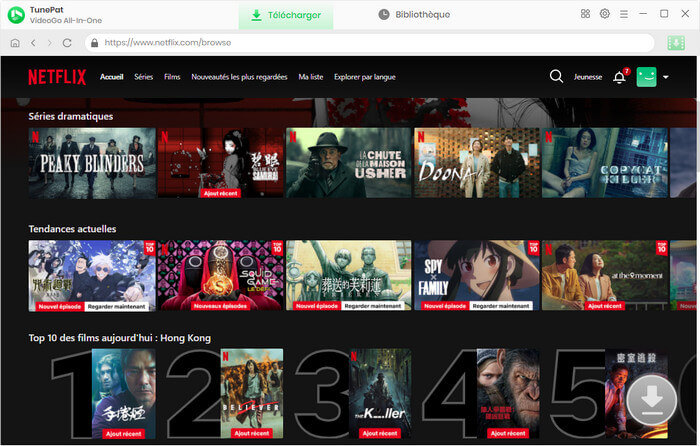The image size is (700, 446).
Task: Click the green download-video icon beside address bar
Action: (676, 43)
